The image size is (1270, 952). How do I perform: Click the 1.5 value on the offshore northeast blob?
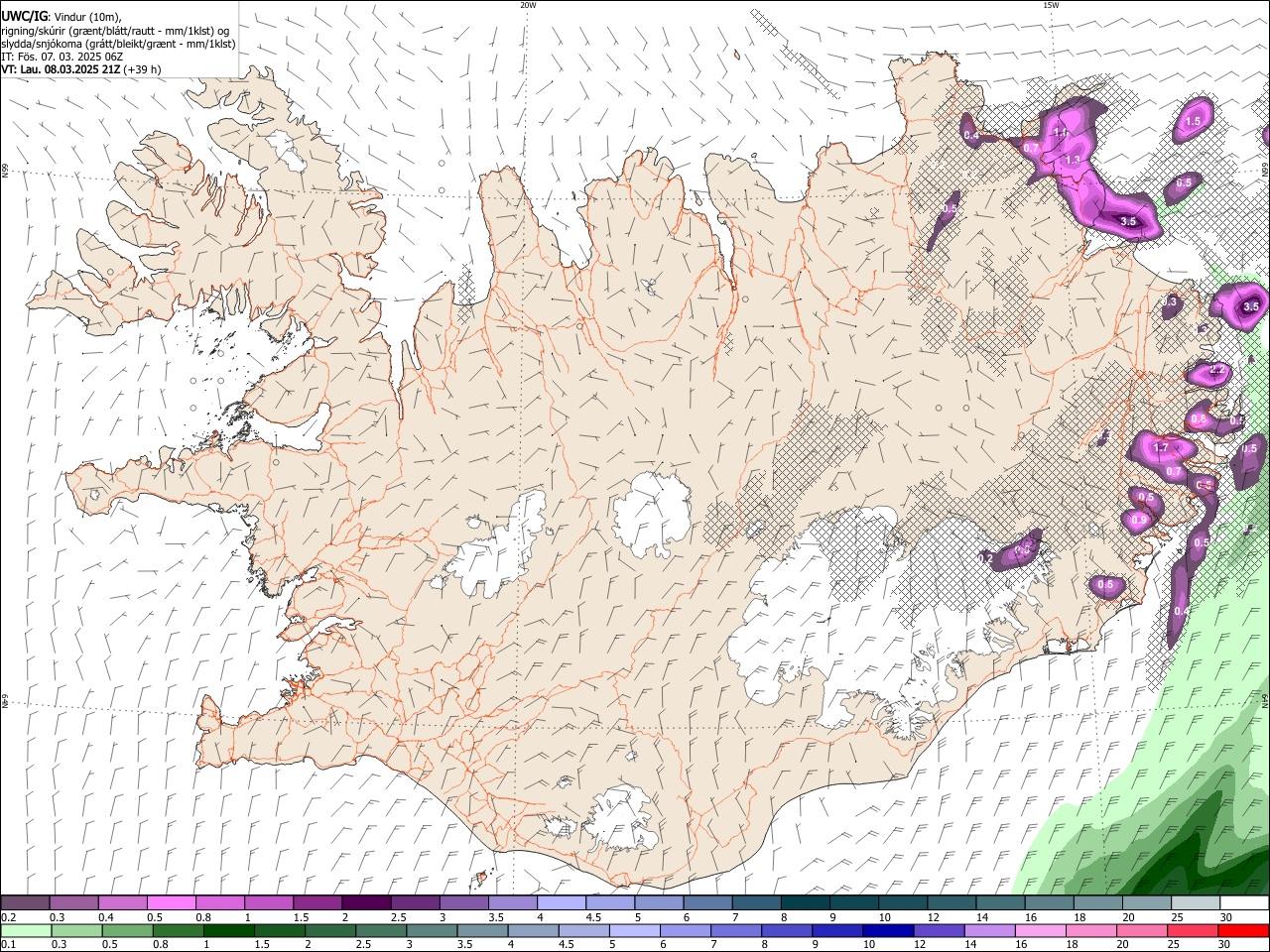pos(1194,121)
